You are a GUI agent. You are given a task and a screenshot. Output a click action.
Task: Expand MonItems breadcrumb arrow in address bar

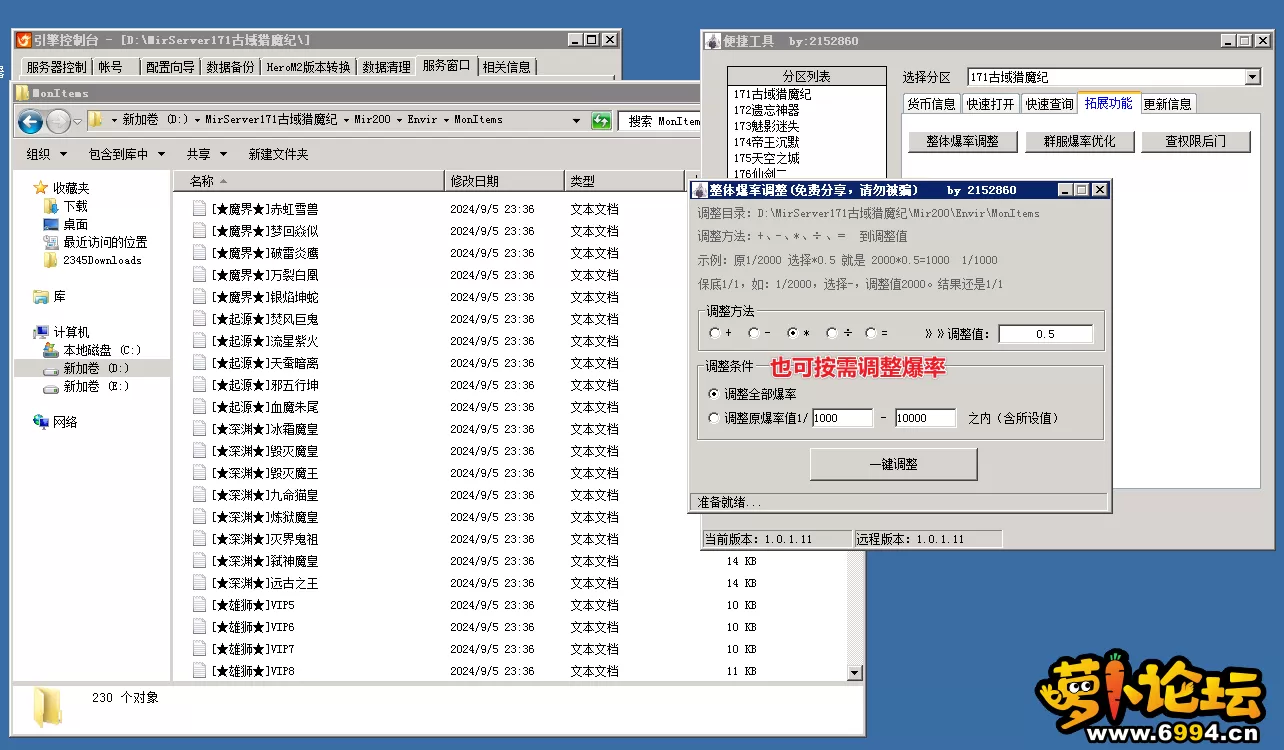(512, 120)
